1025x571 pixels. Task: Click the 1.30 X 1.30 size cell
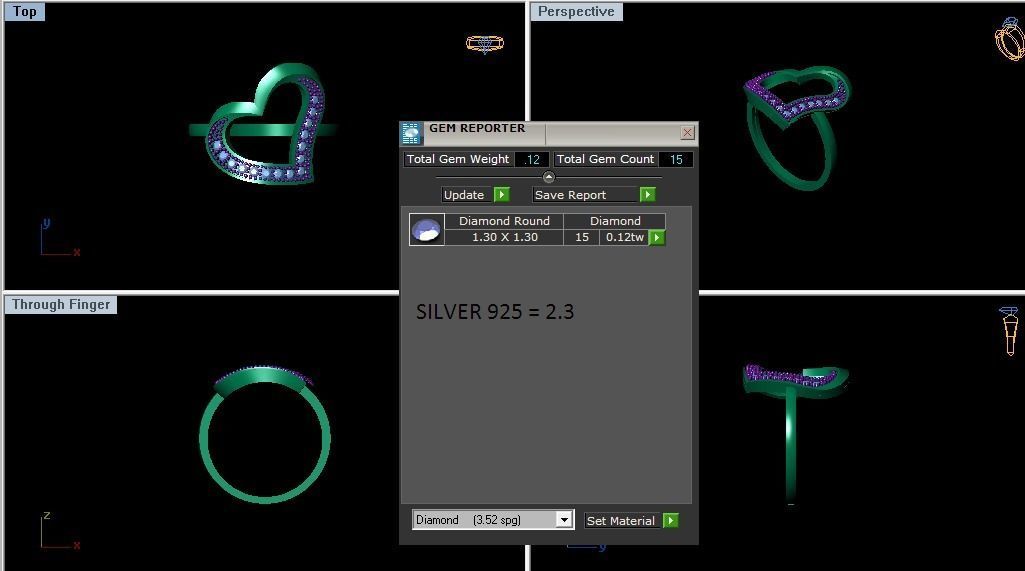(x=504, y=237)
